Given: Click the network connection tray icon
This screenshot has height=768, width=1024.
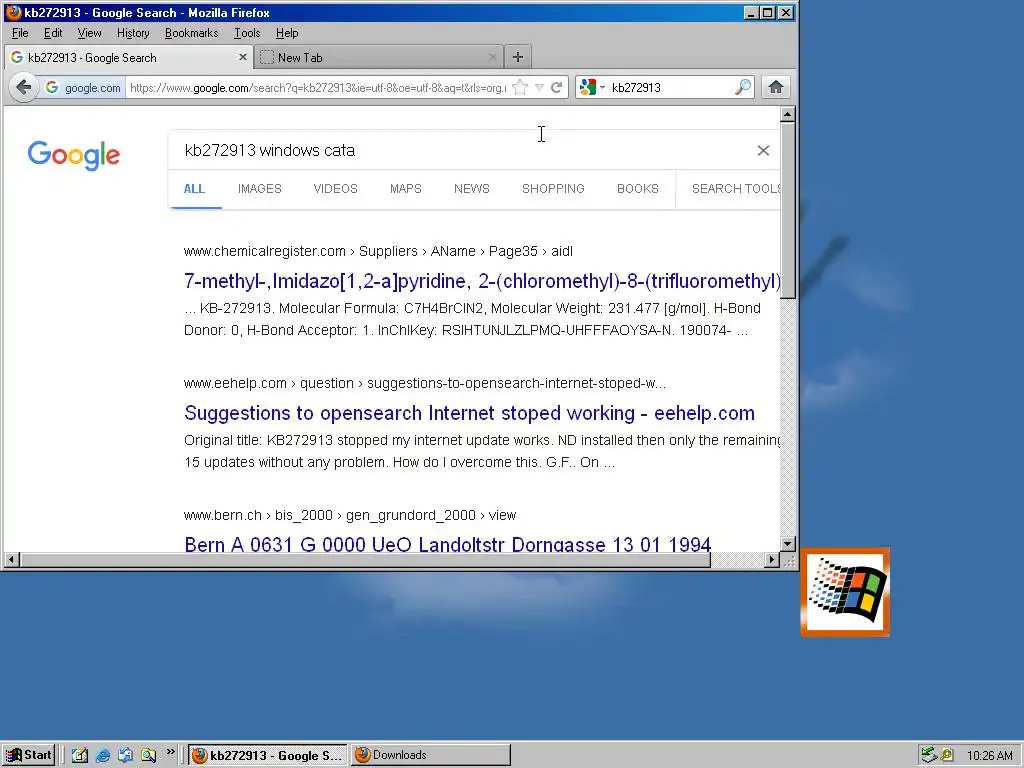Looking at the screenshot, I should tap(929, 756).
